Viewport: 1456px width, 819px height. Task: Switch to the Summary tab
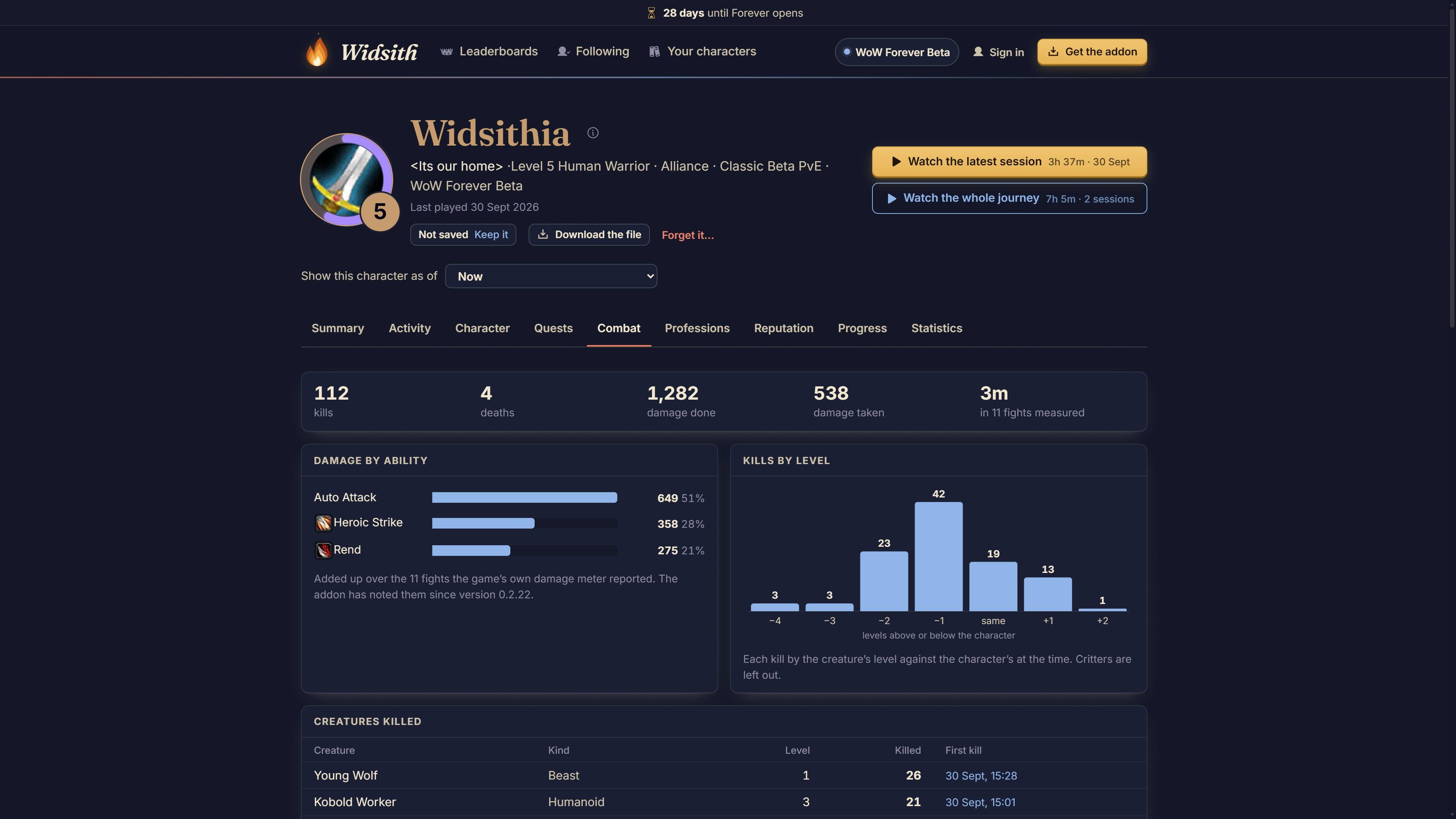tap(338, 328)
